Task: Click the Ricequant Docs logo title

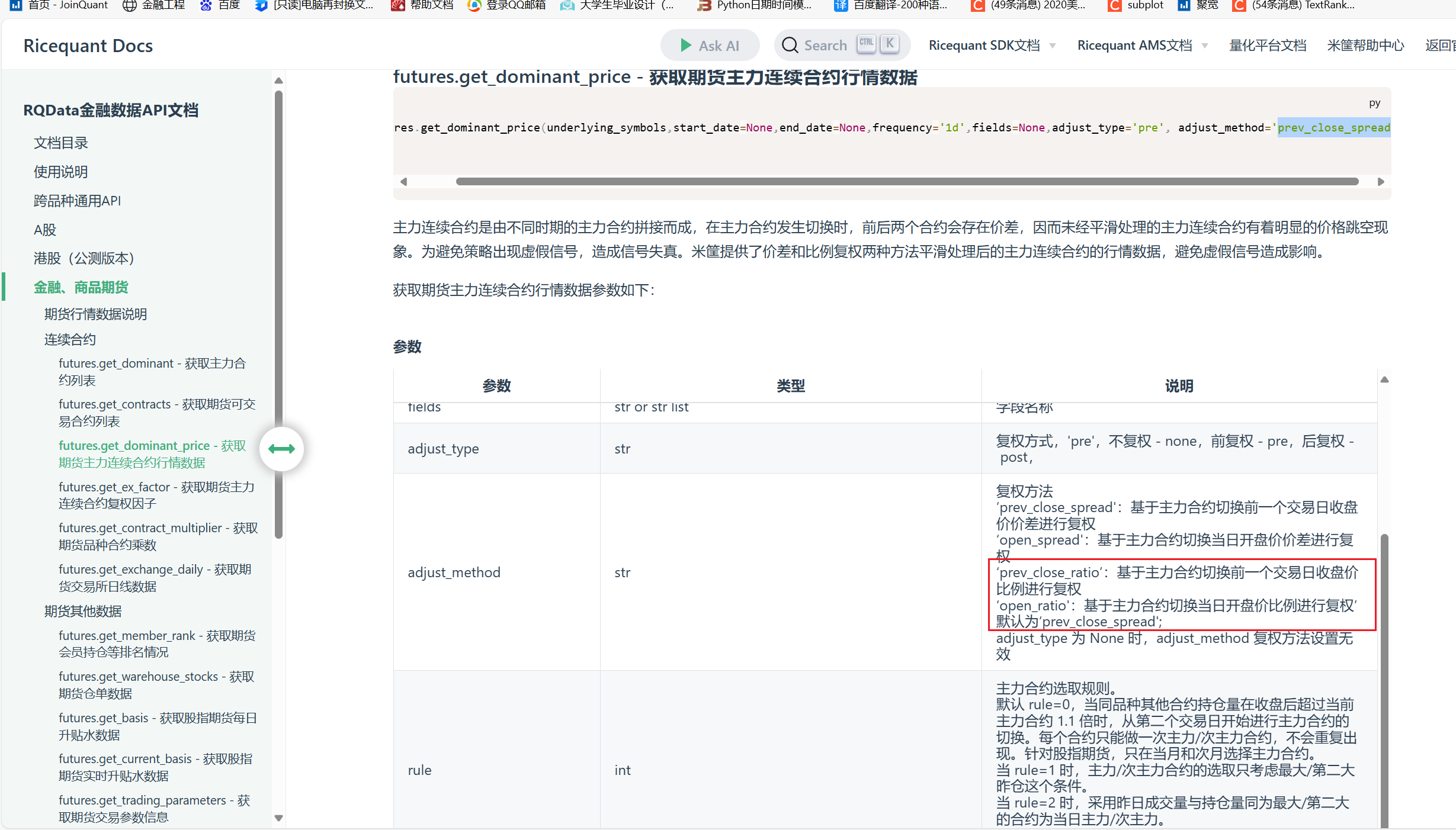Action: 88,46
